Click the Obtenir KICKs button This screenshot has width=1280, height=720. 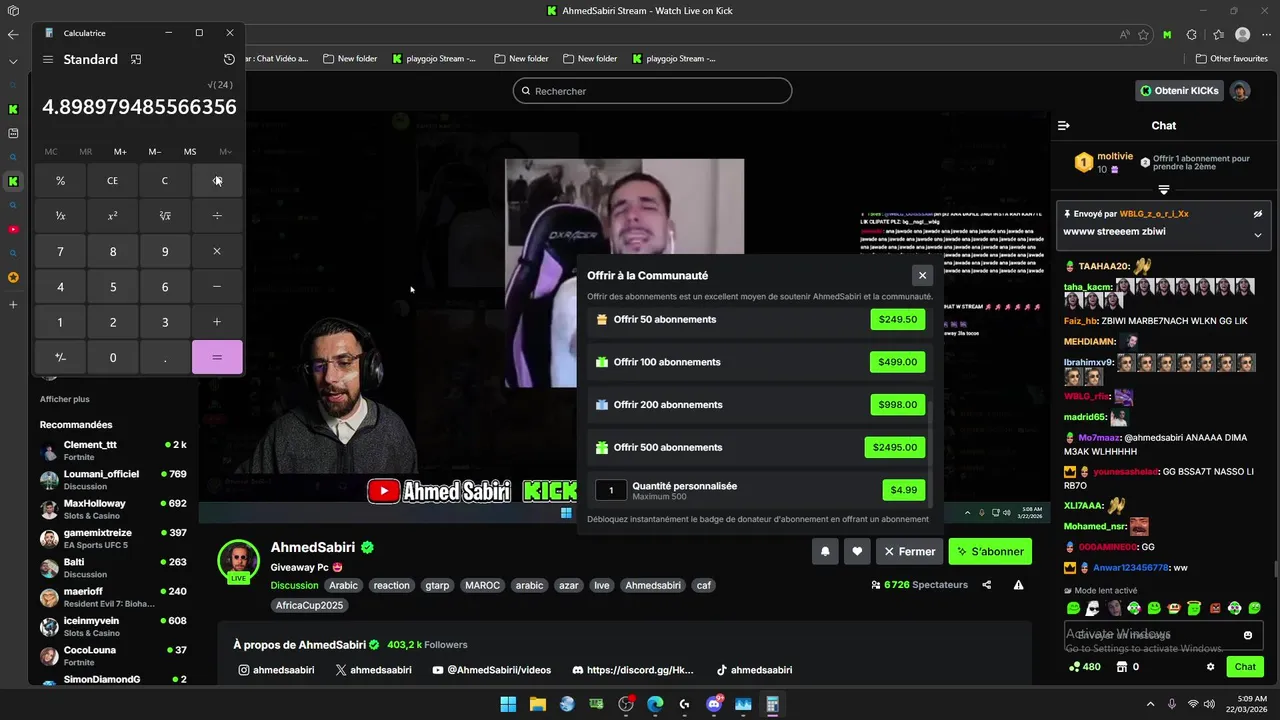1180,91
